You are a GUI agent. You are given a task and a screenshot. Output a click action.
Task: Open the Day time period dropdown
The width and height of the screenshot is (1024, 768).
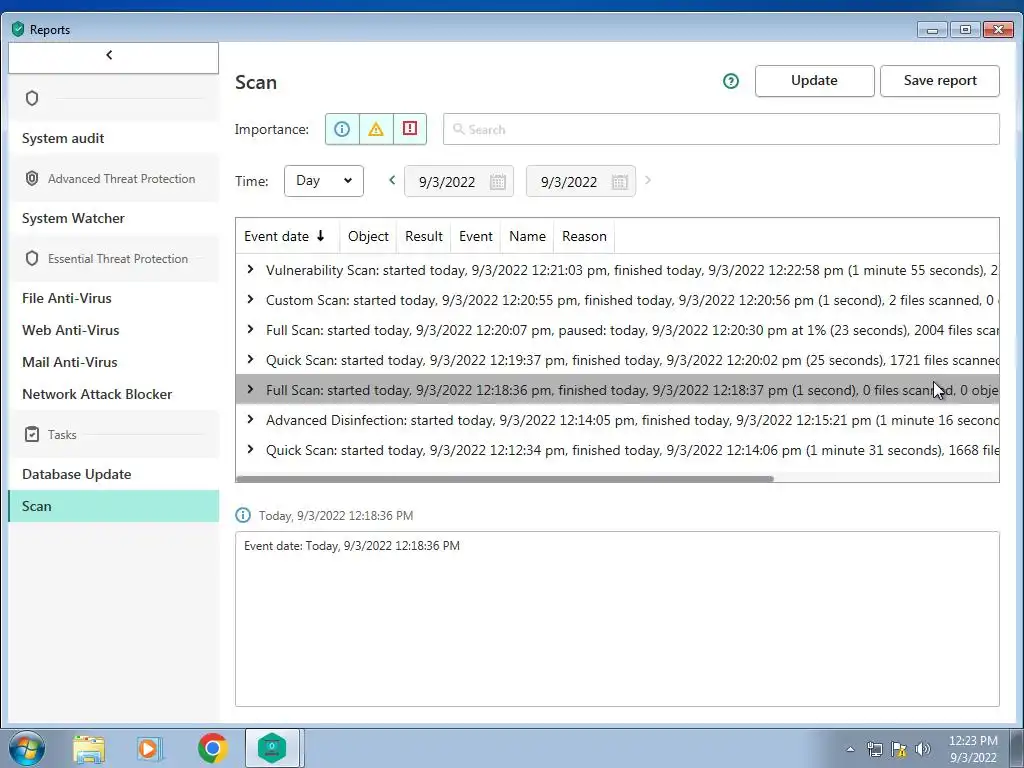(324, 181)
